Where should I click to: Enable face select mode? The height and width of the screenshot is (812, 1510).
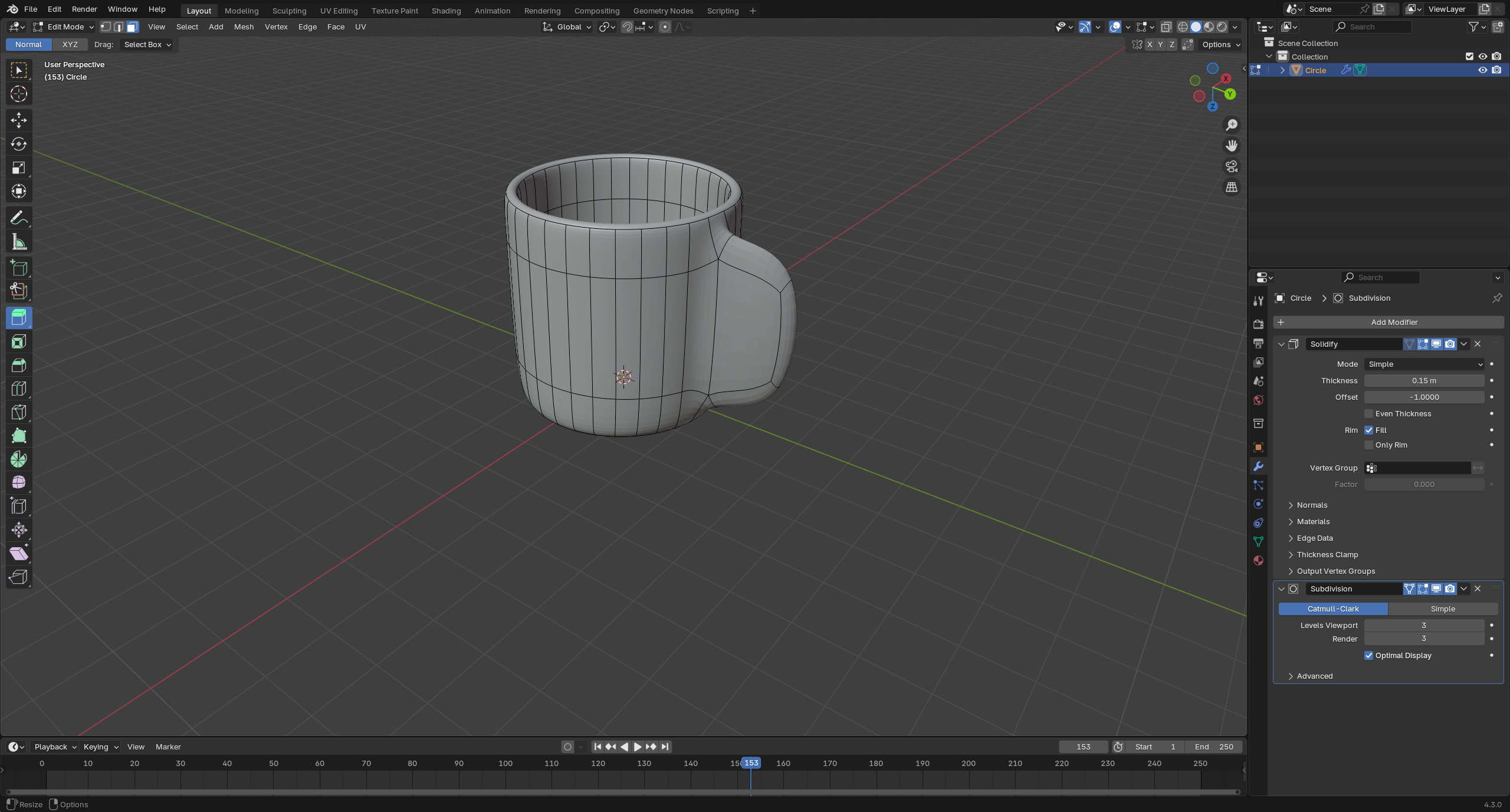coord(132,27)
